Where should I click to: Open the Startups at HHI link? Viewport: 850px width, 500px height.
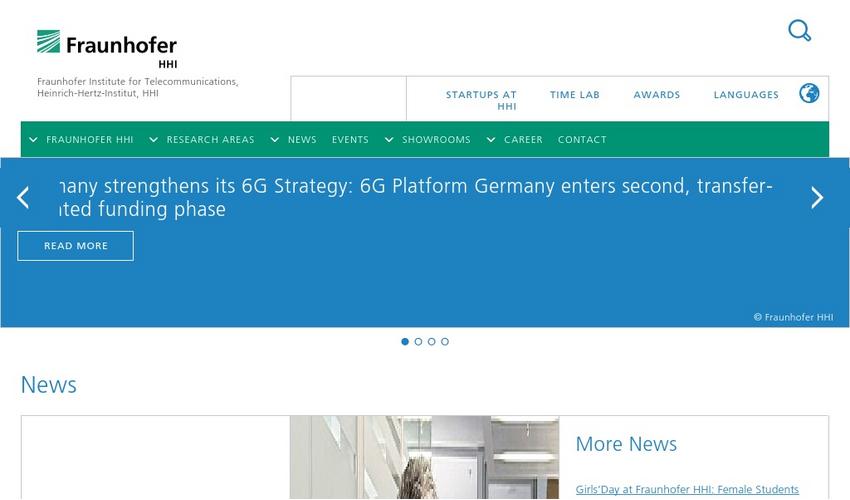[481, 100]
